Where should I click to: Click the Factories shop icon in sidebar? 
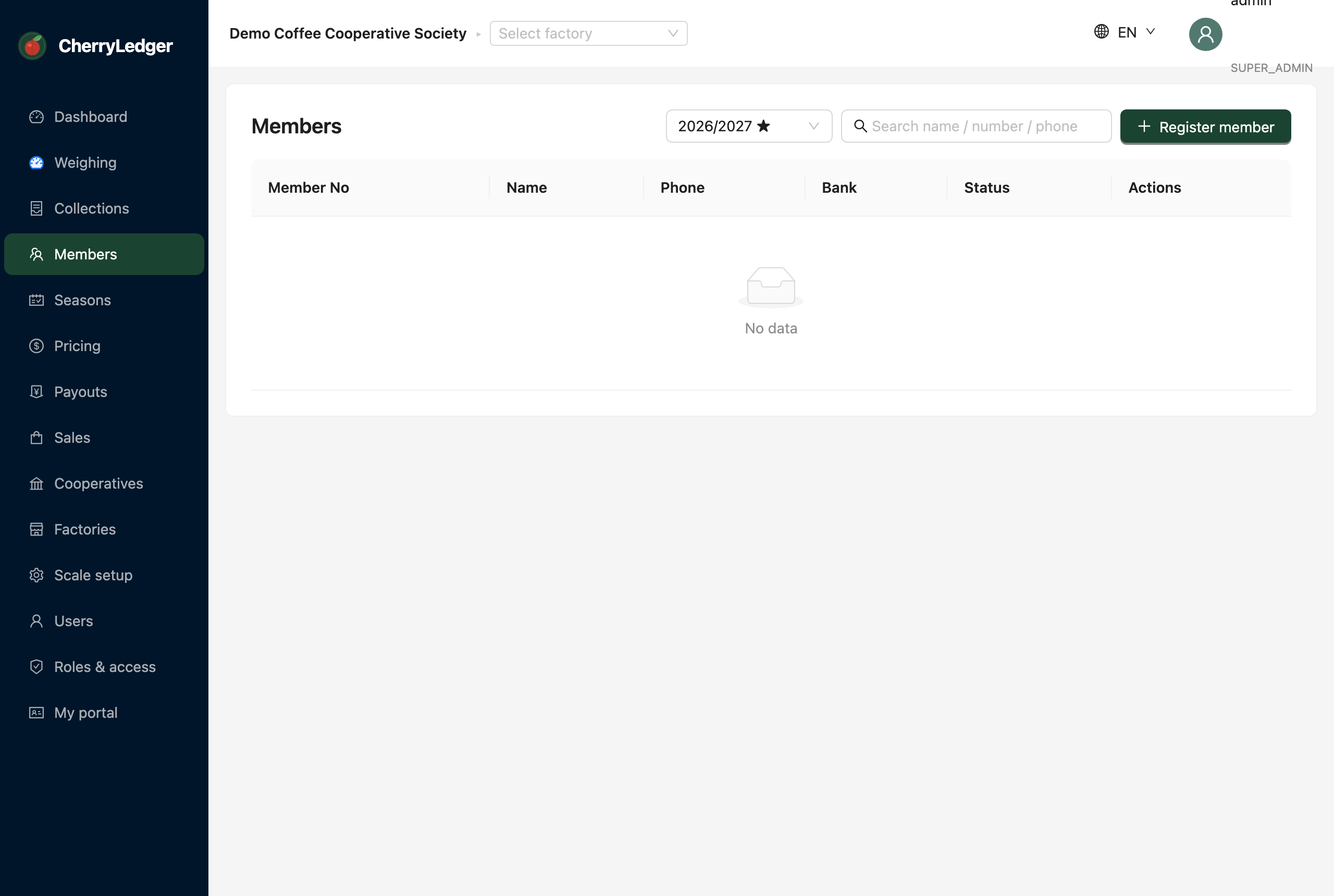36,529
